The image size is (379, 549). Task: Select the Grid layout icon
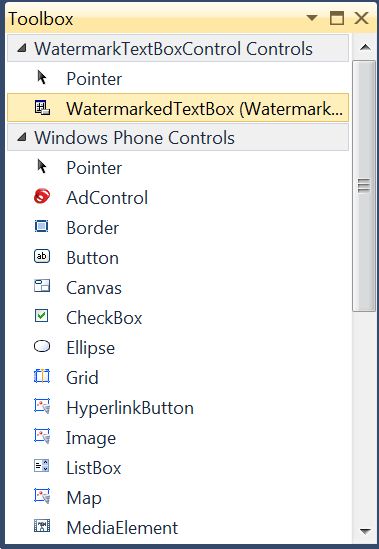[42, 376]
